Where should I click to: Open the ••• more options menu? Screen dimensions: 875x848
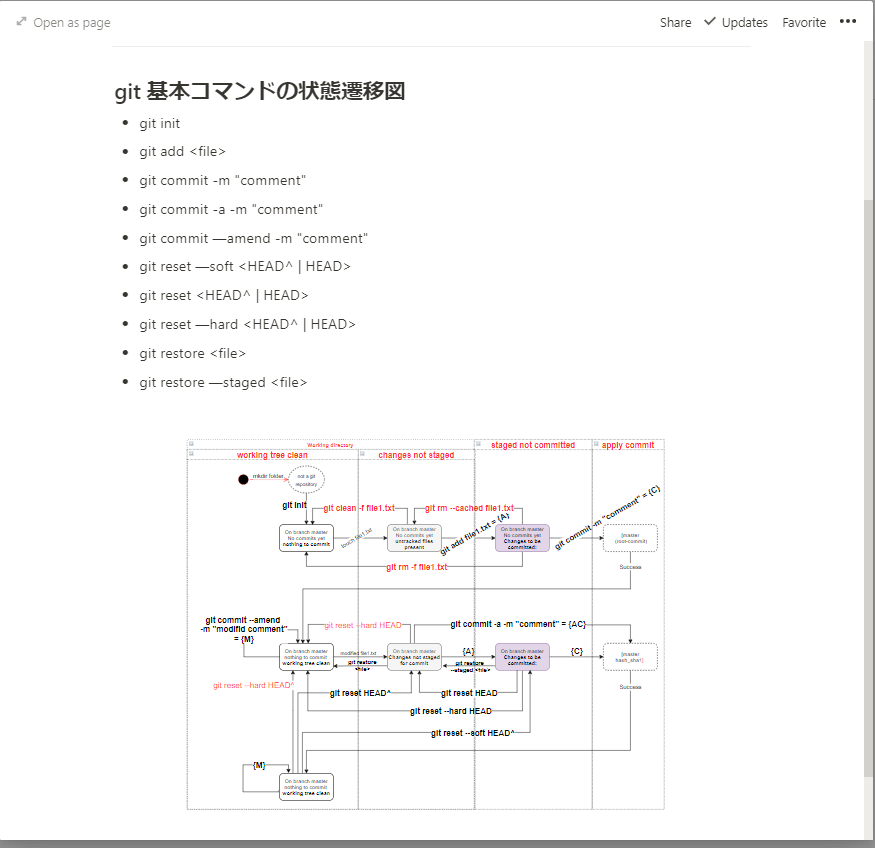(848, 22)
